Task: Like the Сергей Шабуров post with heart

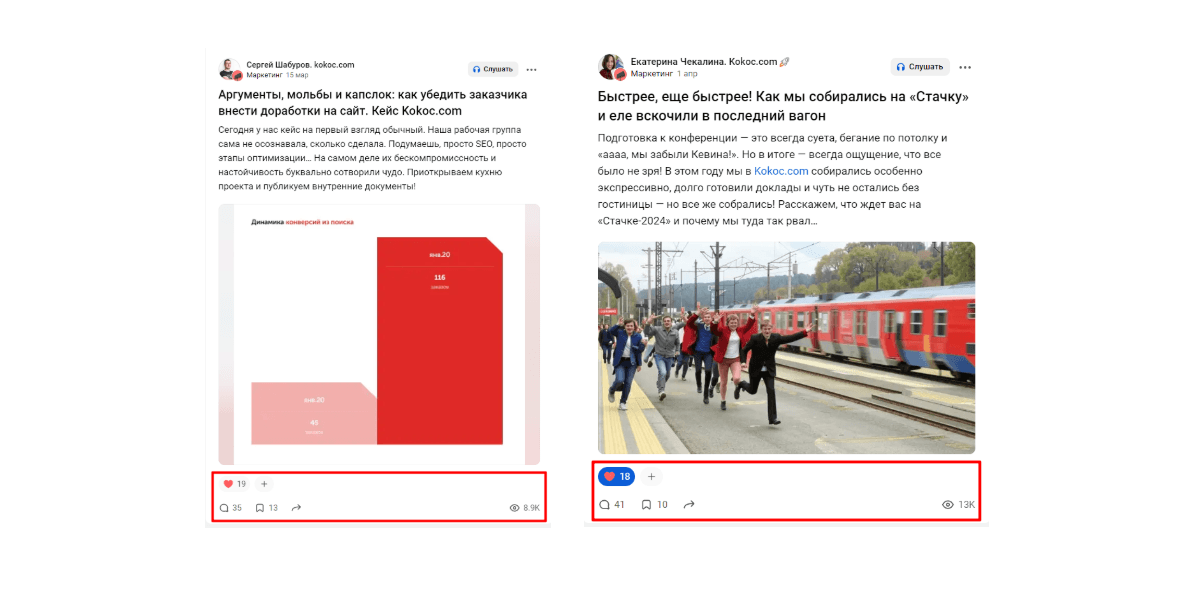Action: (235, 484)
